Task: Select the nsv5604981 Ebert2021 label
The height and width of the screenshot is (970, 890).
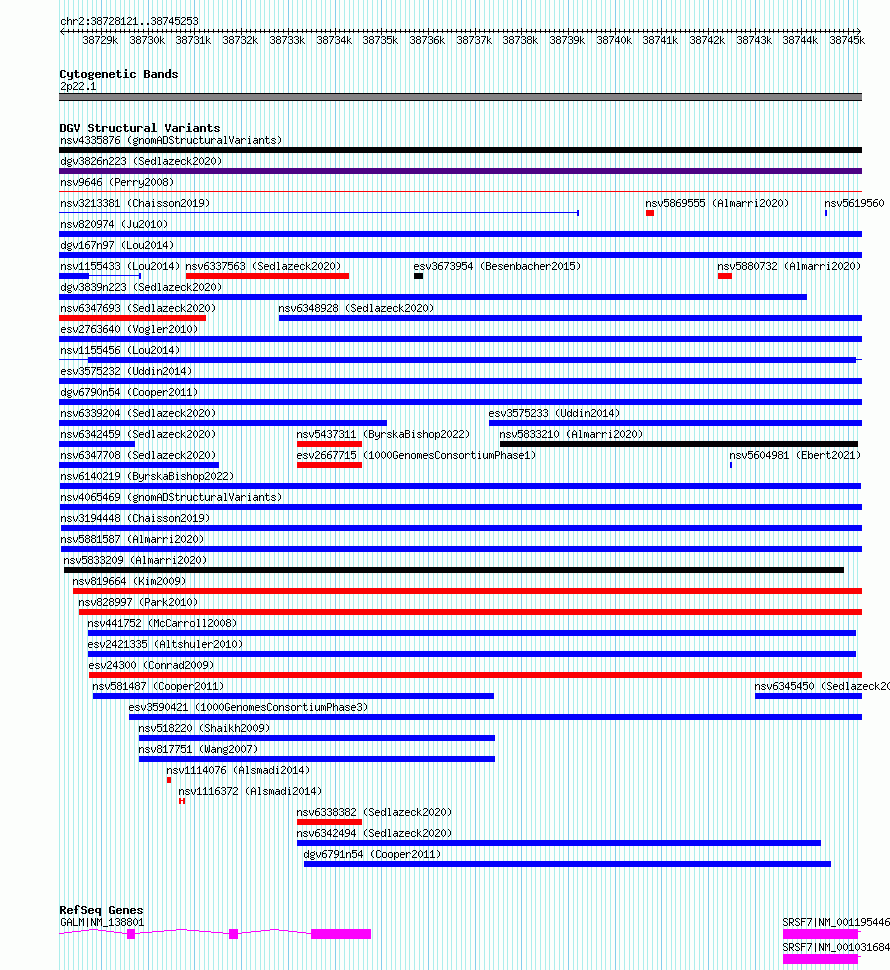Action: (x=795, y=456)
